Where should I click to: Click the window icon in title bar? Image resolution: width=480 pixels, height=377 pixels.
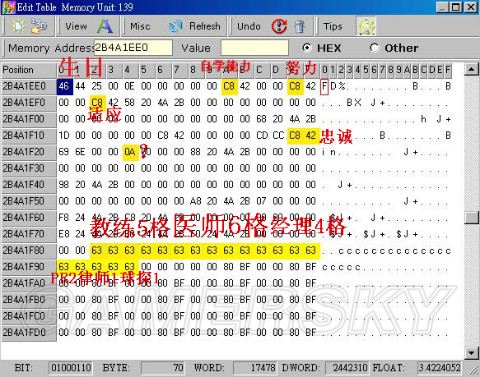pyautogui.click(x=8, y=7)
